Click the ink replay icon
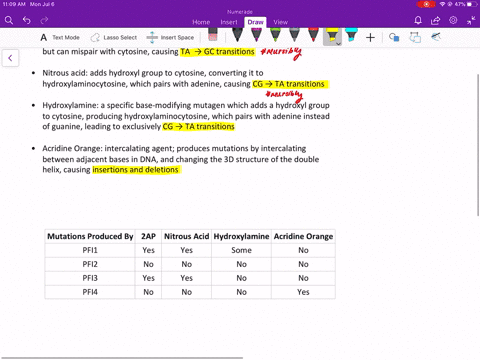This screenshot has height=360, width=480. [436, 37]
